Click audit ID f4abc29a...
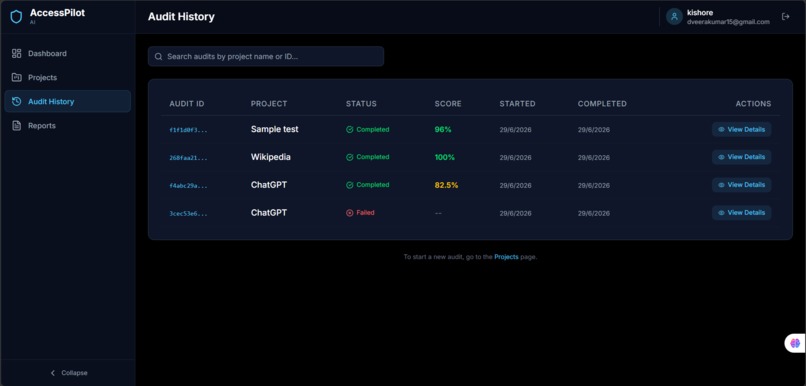This screenshot has height=386, width=806. click(188, 186)
